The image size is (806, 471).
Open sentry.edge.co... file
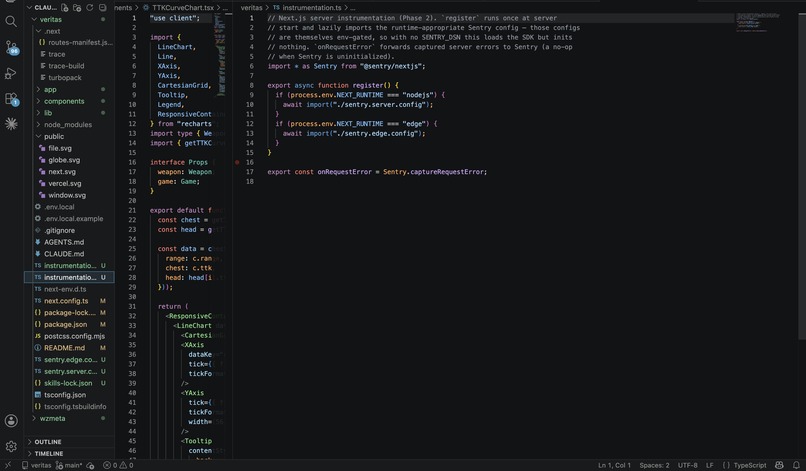(69, 360)
